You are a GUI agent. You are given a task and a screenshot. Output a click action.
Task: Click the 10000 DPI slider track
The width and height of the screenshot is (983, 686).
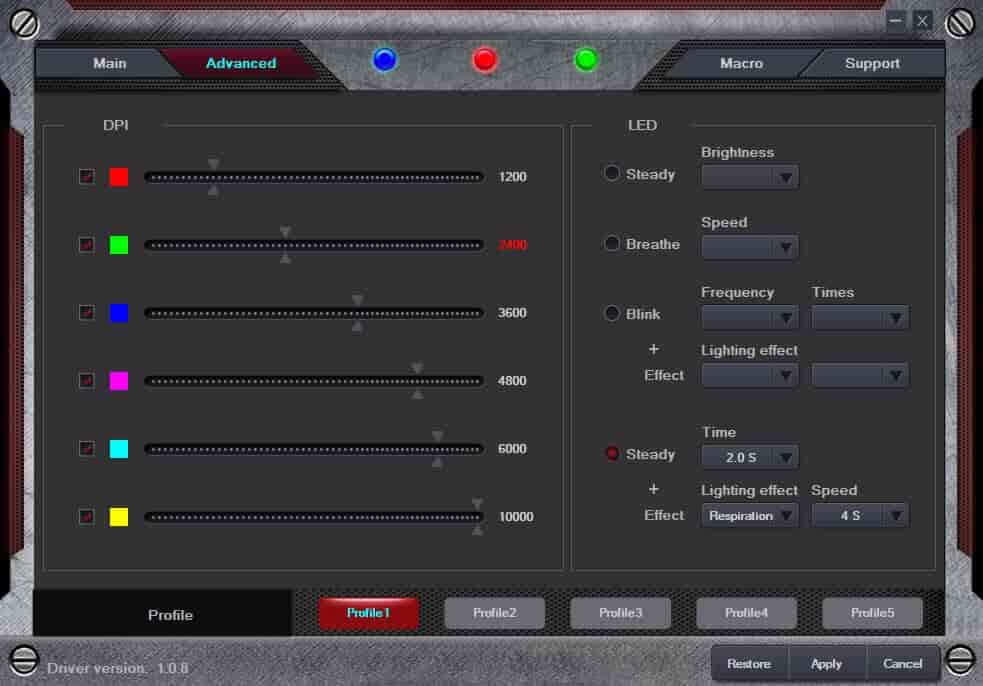coord(314,517)
